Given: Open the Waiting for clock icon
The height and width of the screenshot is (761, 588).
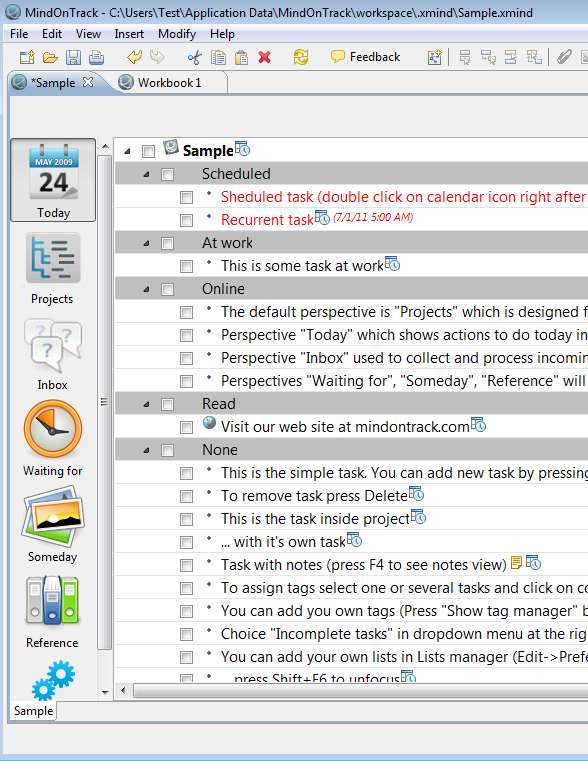Looking at the screenshot, I should pyautogui.click(x=53, y=429).
